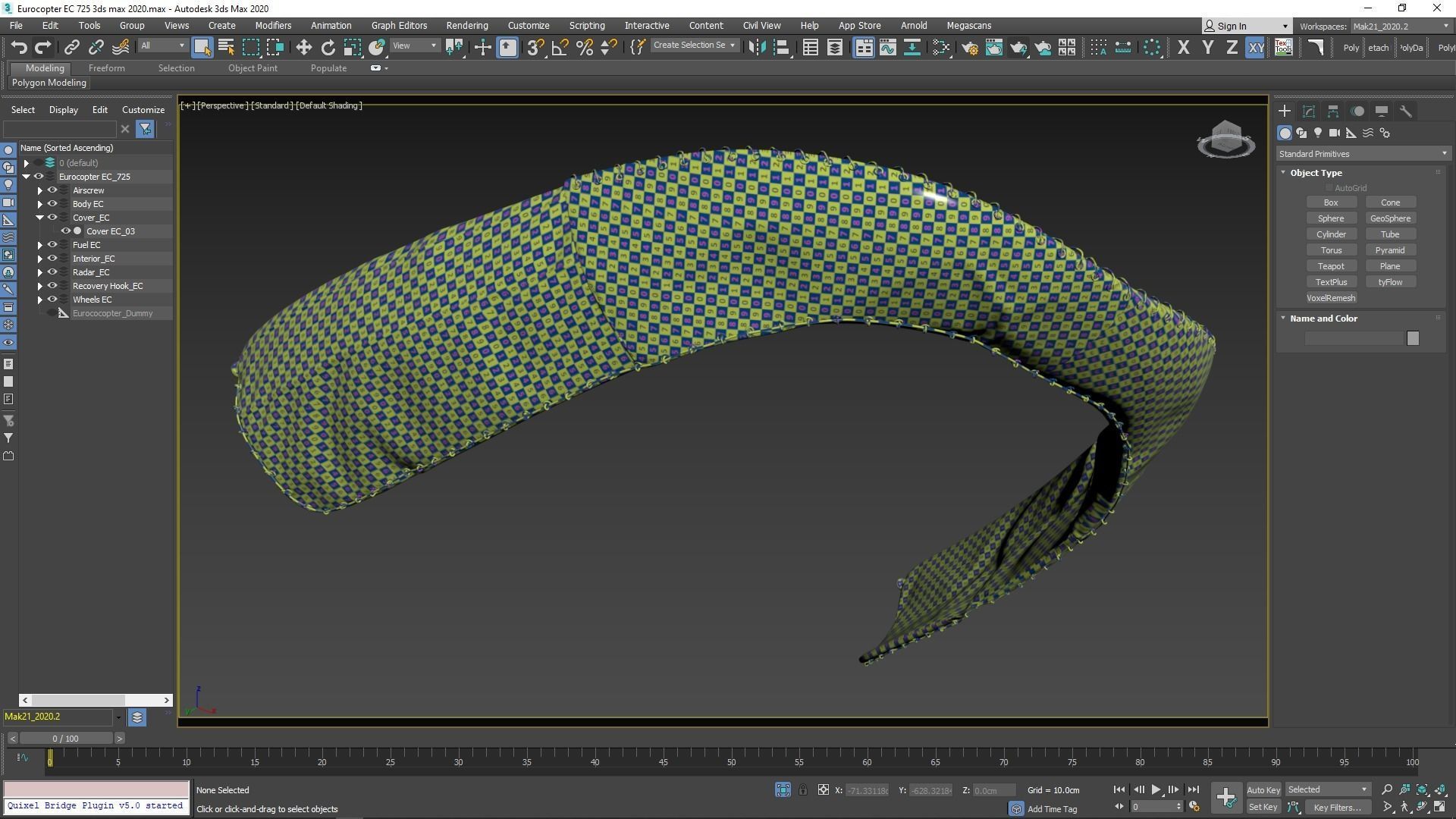Click the Lights category icon in Create panel

[x=1318, y=133]
